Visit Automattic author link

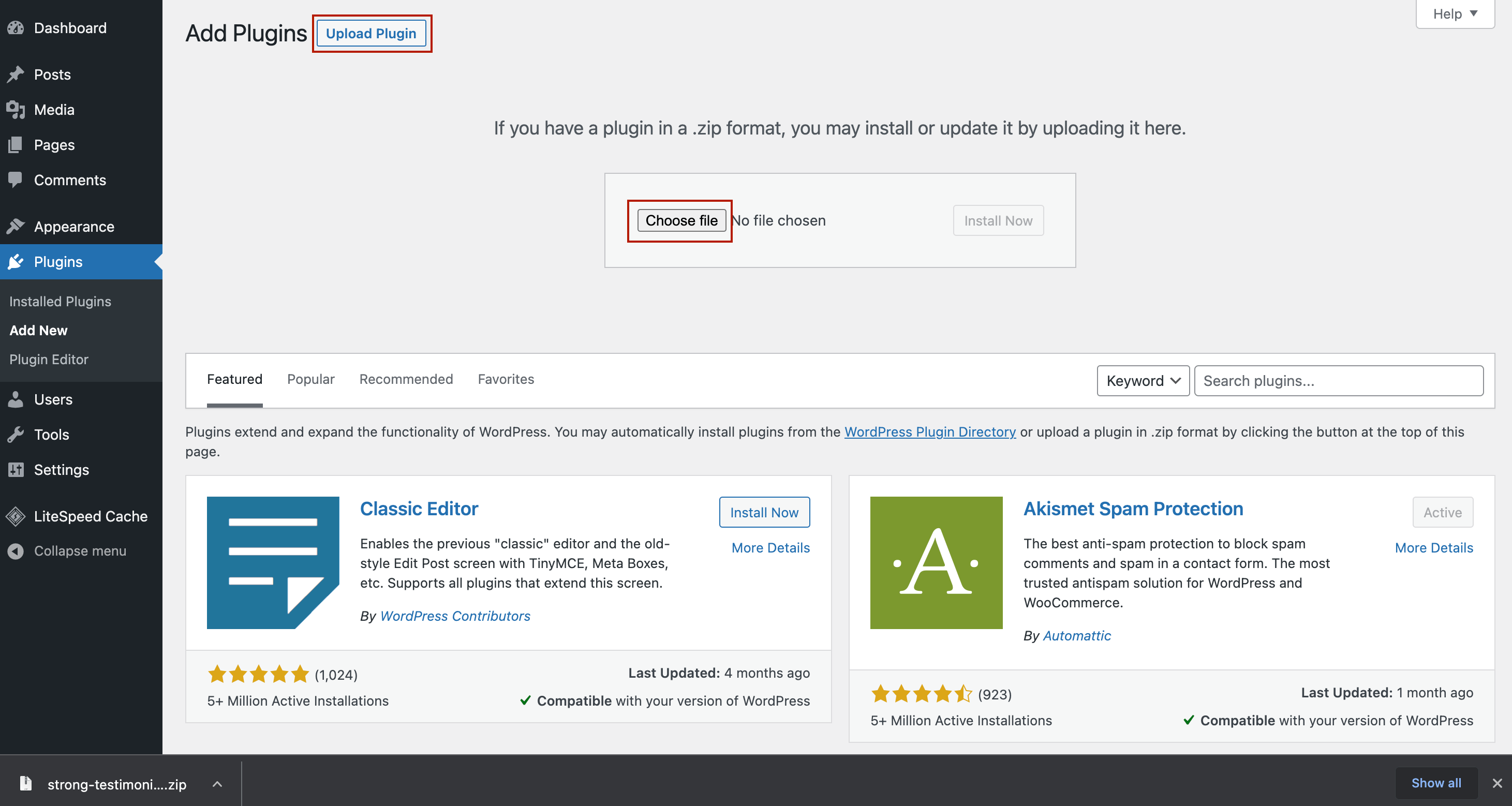1076,636
